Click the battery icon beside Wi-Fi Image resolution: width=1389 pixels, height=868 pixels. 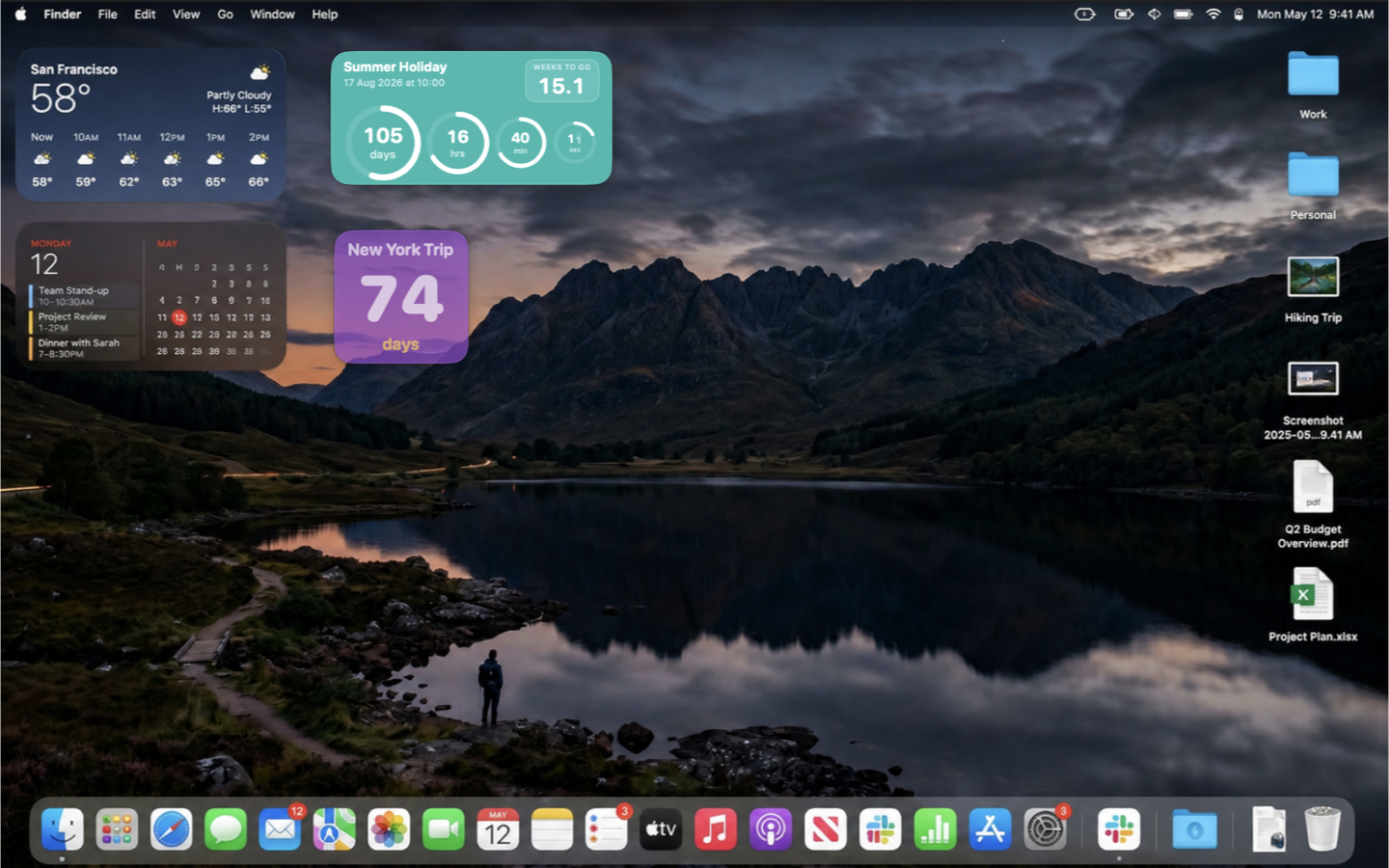coord(1184,14)
